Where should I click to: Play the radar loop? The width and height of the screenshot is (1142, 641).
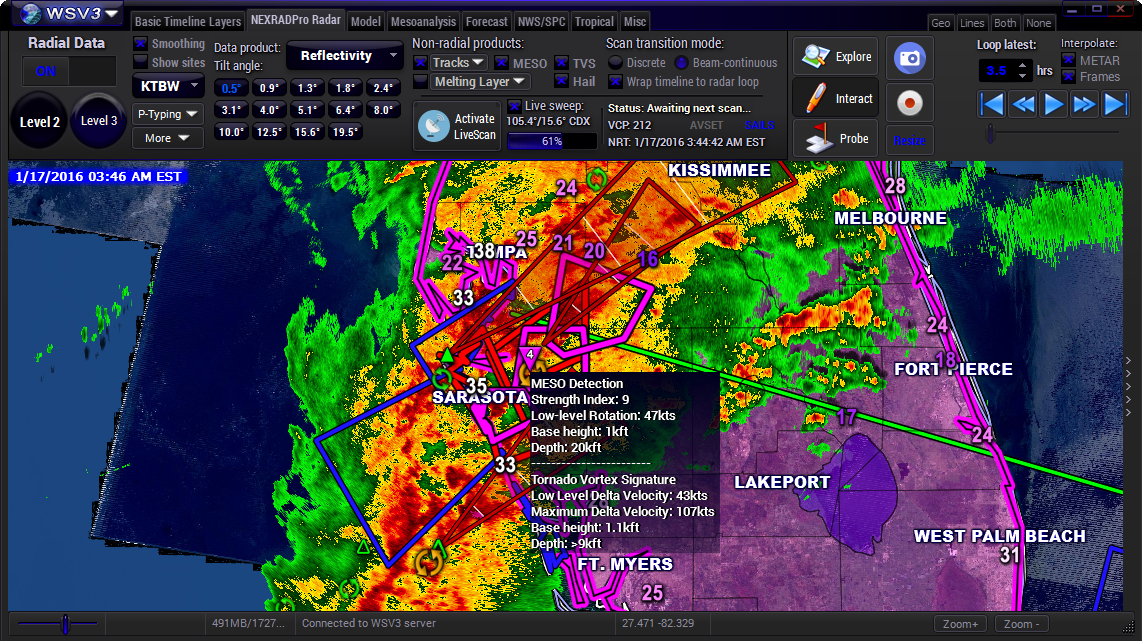(1053, 105)
